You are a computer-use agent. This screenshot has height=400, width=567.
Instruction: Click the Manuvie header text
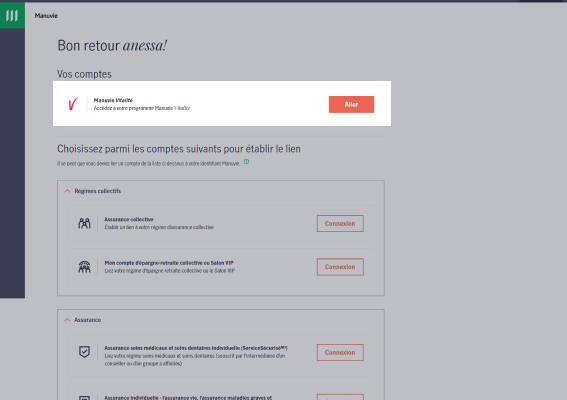click(46, 16)
